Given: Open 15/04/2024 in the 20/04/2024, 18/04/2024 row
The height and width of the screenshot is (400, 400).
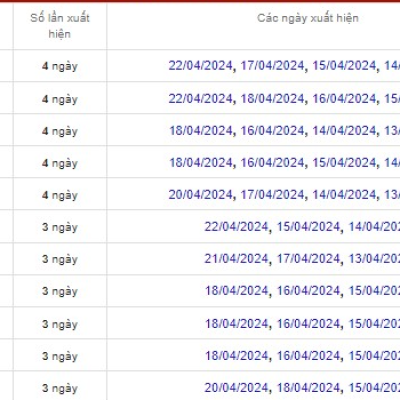Looking at the screenshot, I should tap(374, 388).
